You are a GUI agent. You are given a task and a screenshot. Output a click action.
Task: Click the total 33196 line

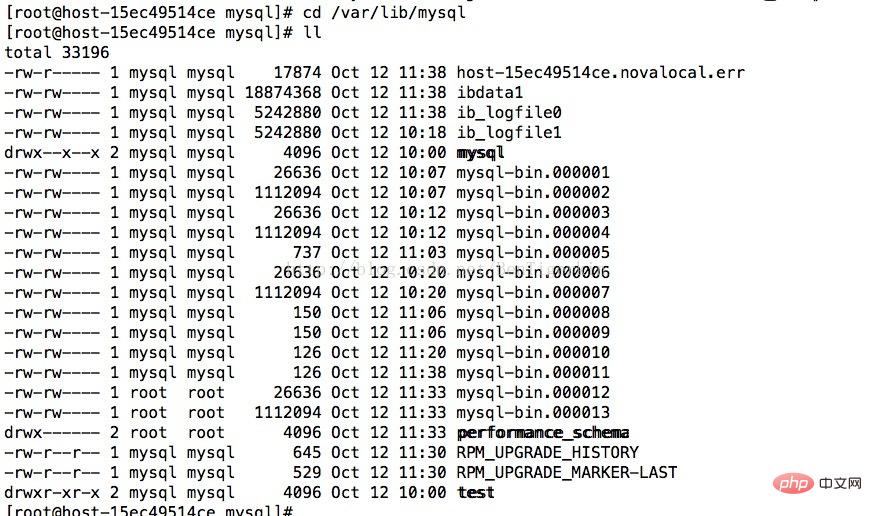click(x=57, y=52)
